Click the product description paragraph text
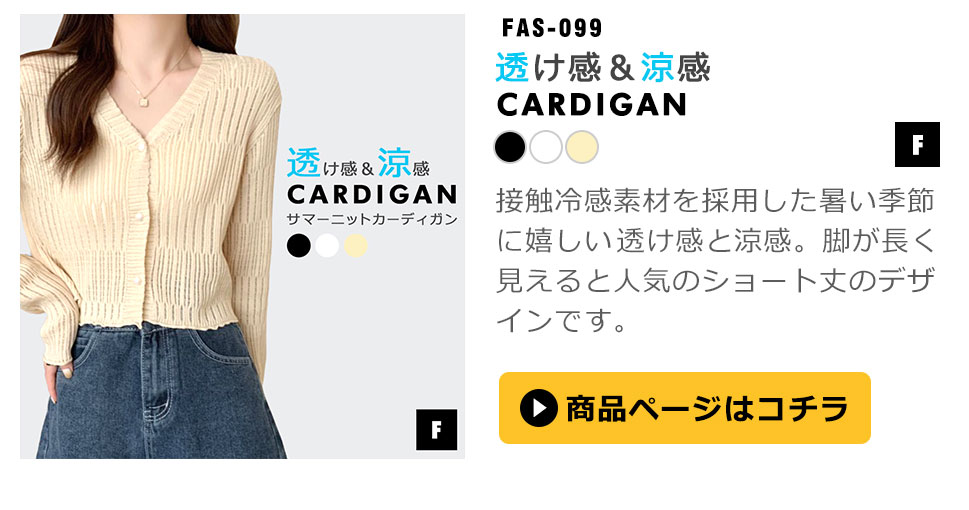Image resolution: width=969 pixels, height=510 pixels. [716, 261]
